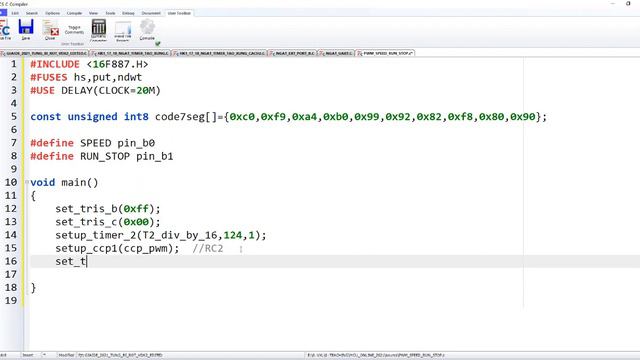
Task: Open the View ribbon tab
Action: (x=93, y=13)
